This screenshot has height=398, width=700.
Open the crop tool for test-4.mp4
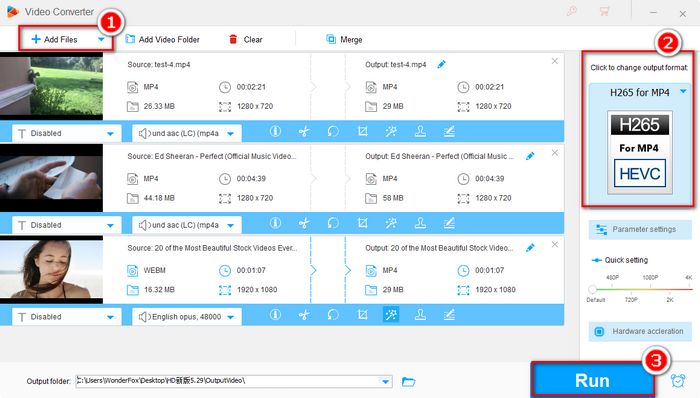point(362,131)
